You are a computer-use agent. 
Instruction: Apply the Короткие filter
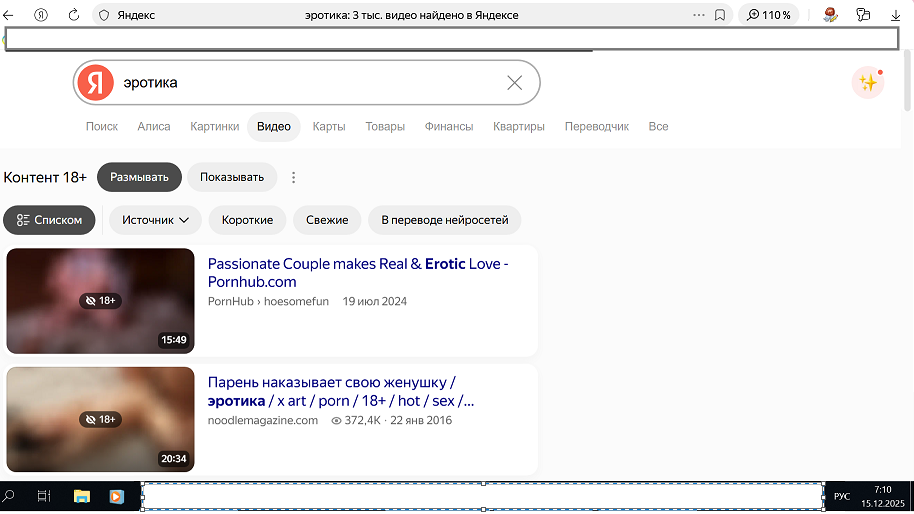(x=247, y=220)
